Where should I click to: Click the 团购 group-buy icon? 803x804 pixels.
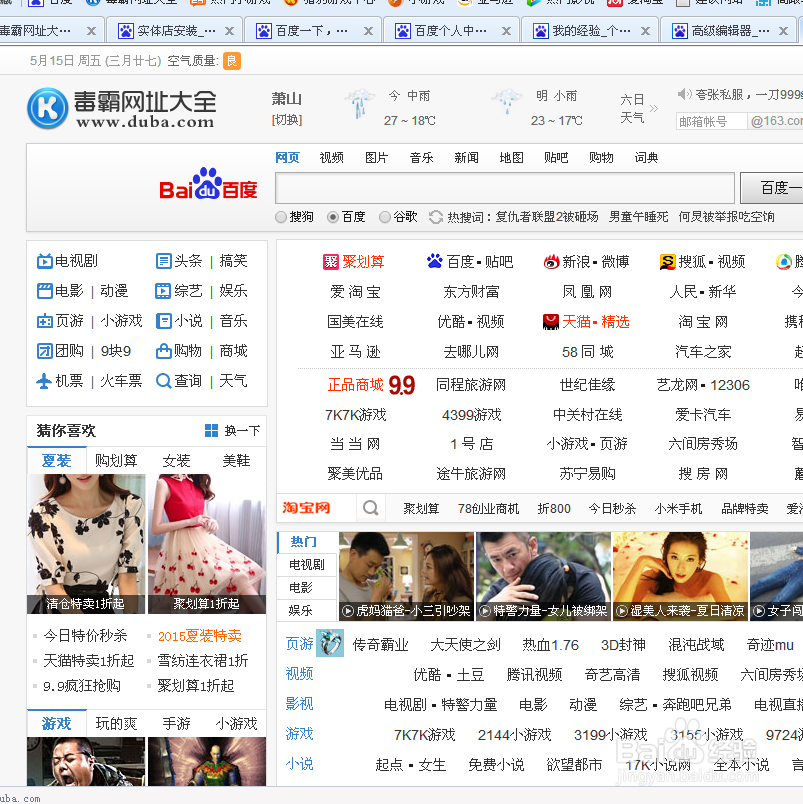click(x=45, y=351)
